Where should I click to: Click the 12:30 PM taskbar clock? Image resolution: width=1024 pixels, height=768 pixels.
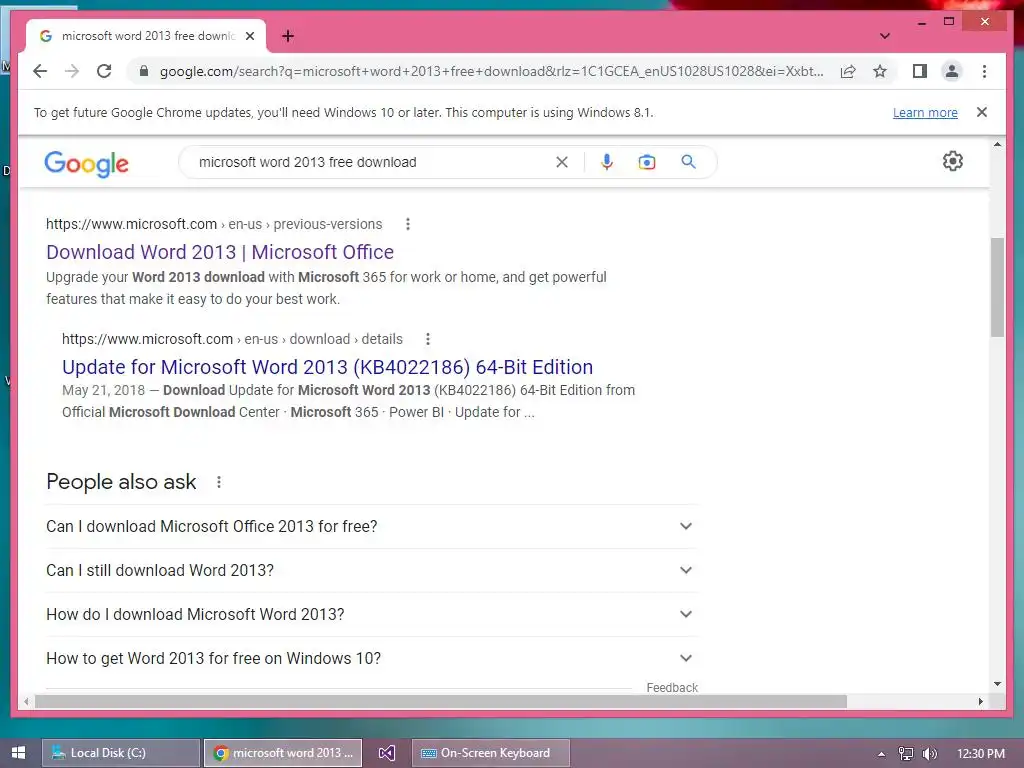(981, 754)
